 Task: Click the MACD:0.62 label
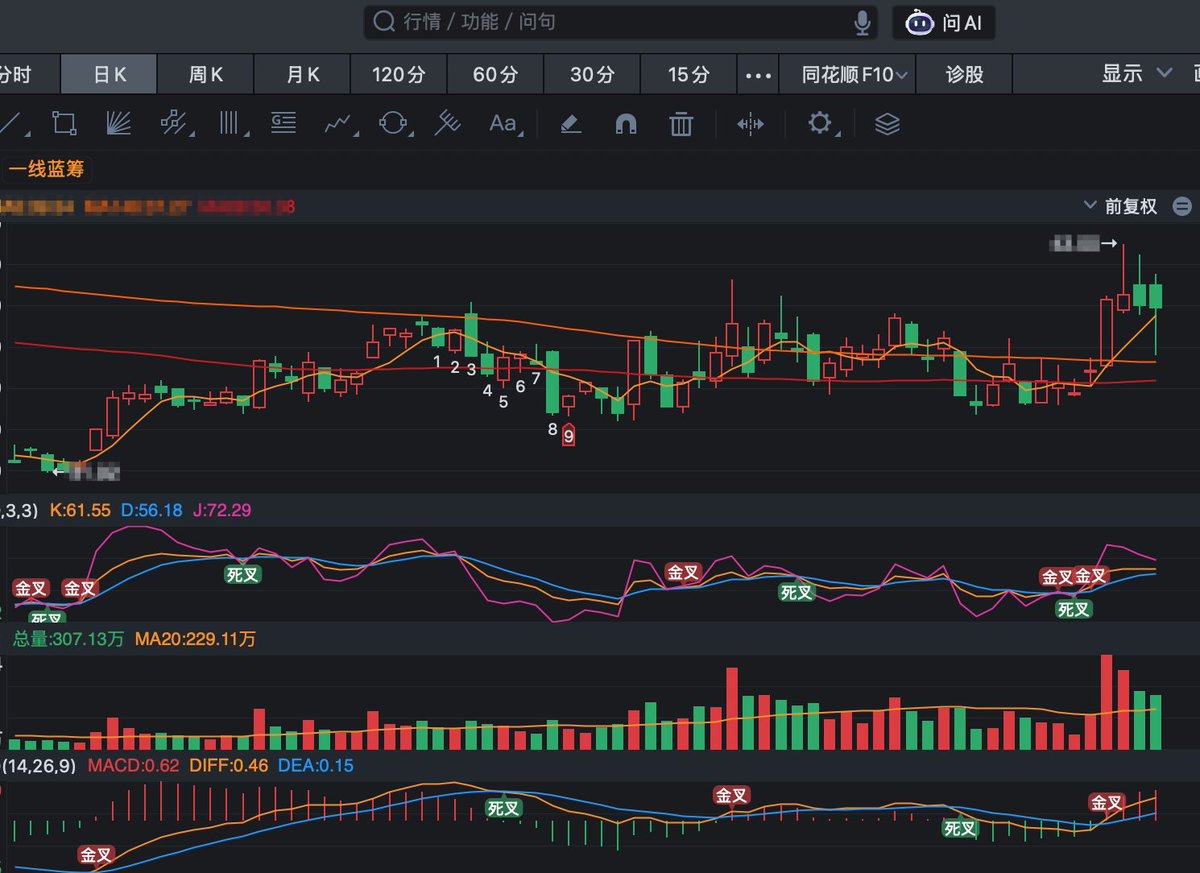(x=135, y=765)
